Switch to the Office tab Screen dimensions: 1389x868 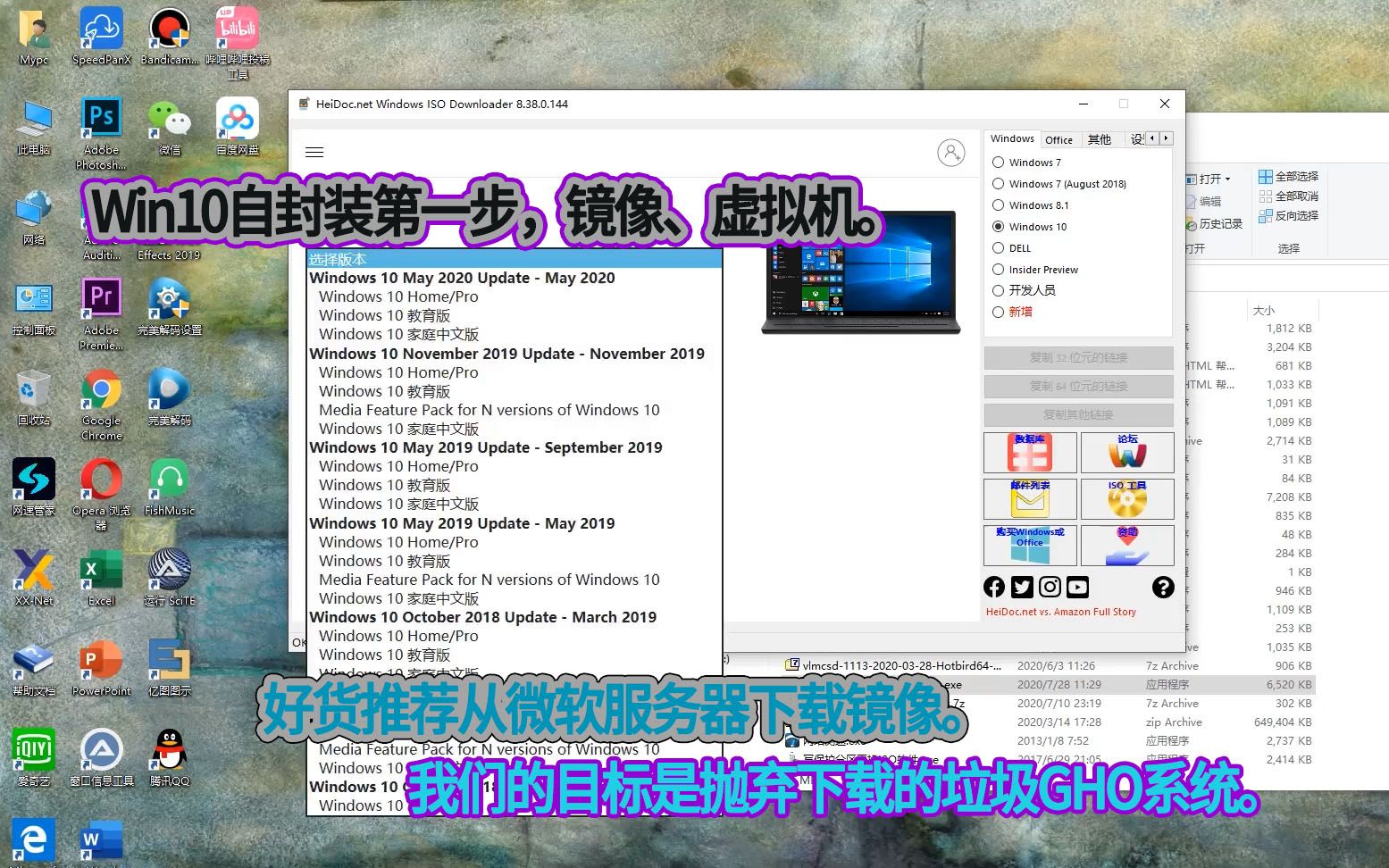[x=1058, y=140]
